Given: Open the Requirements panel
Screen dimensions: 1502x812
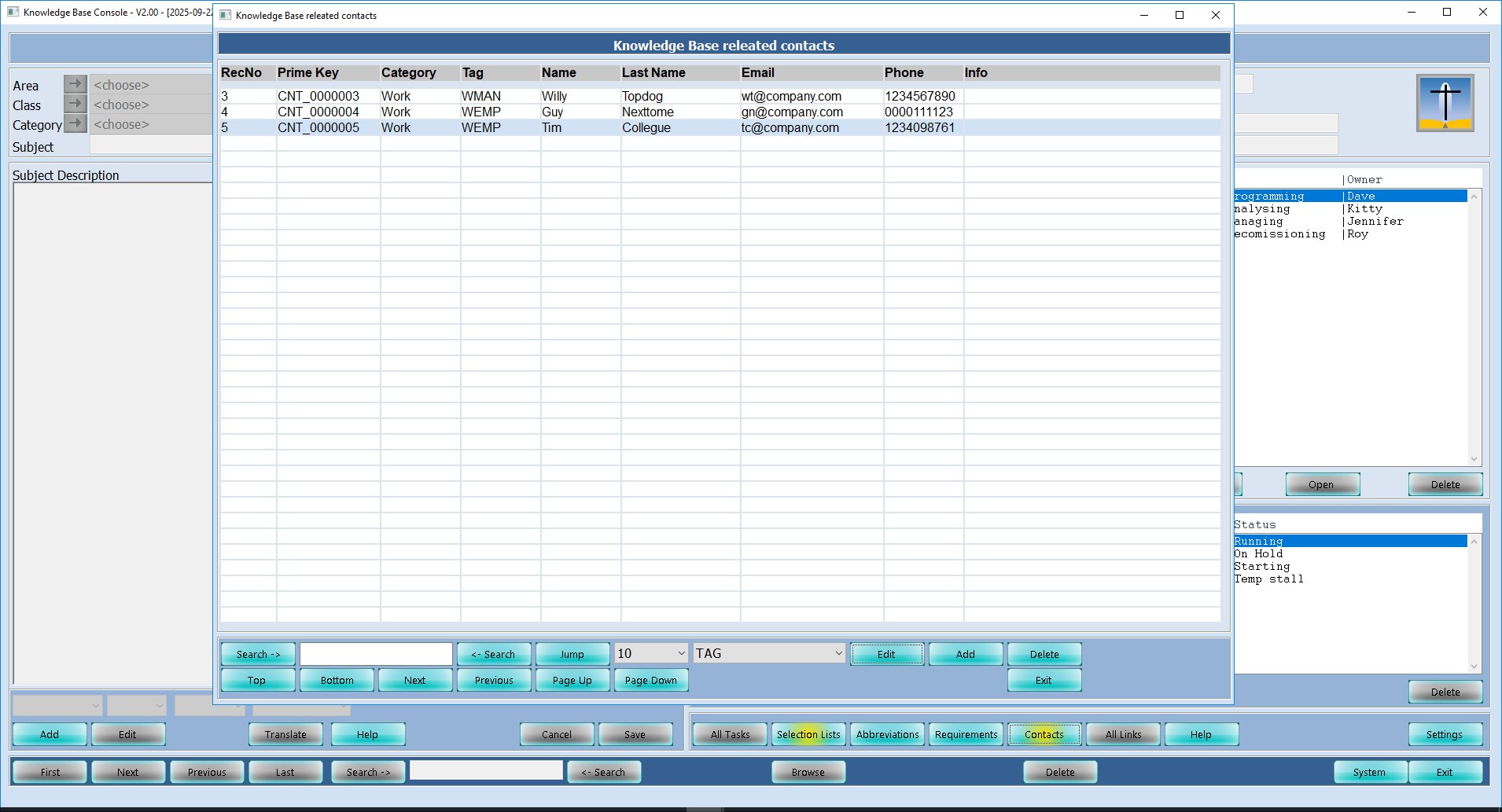Looking at the screenshot, I should [965, 733].
